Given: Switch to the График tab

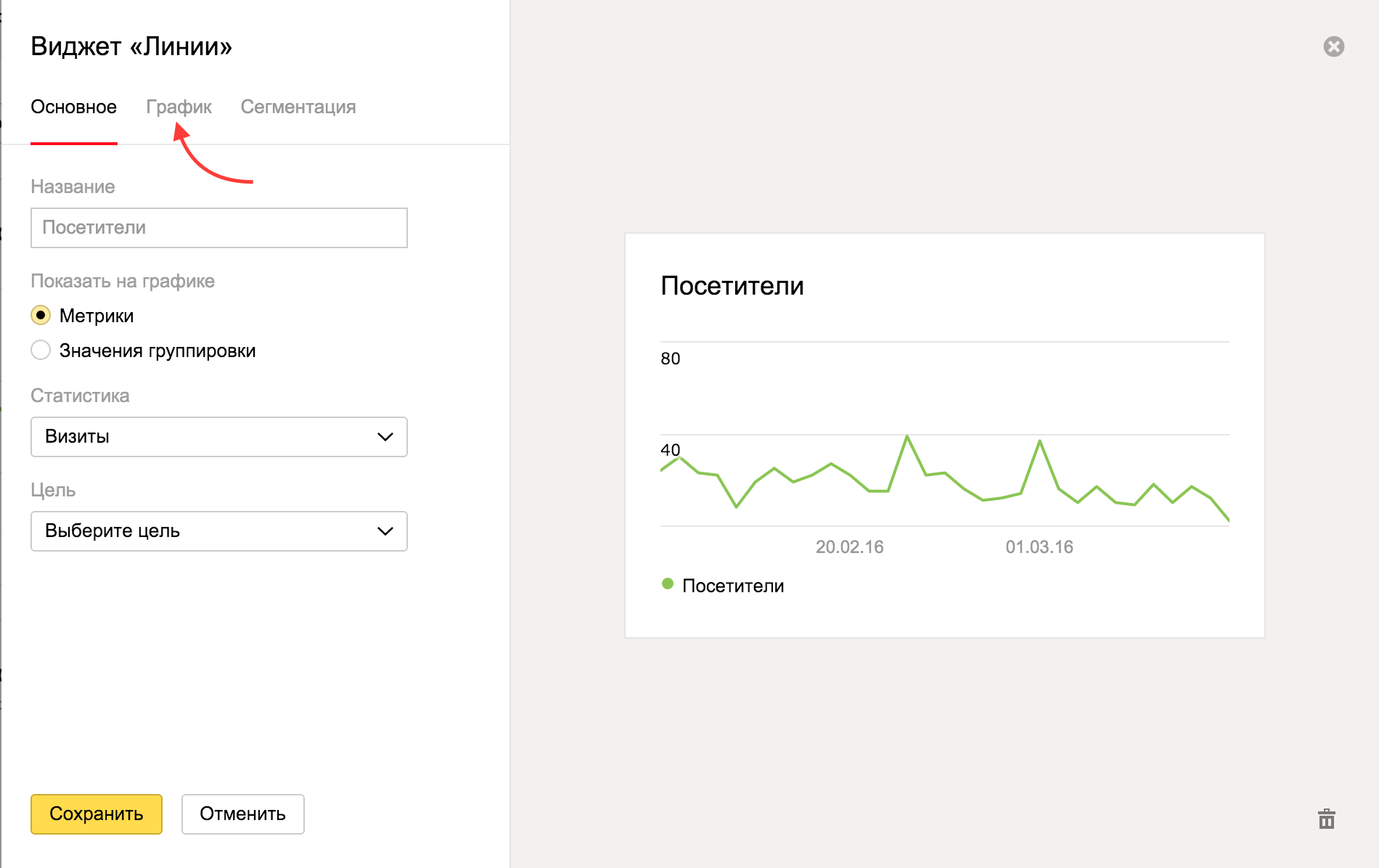Looking at the screenshot, I should (x=179, y=107).
